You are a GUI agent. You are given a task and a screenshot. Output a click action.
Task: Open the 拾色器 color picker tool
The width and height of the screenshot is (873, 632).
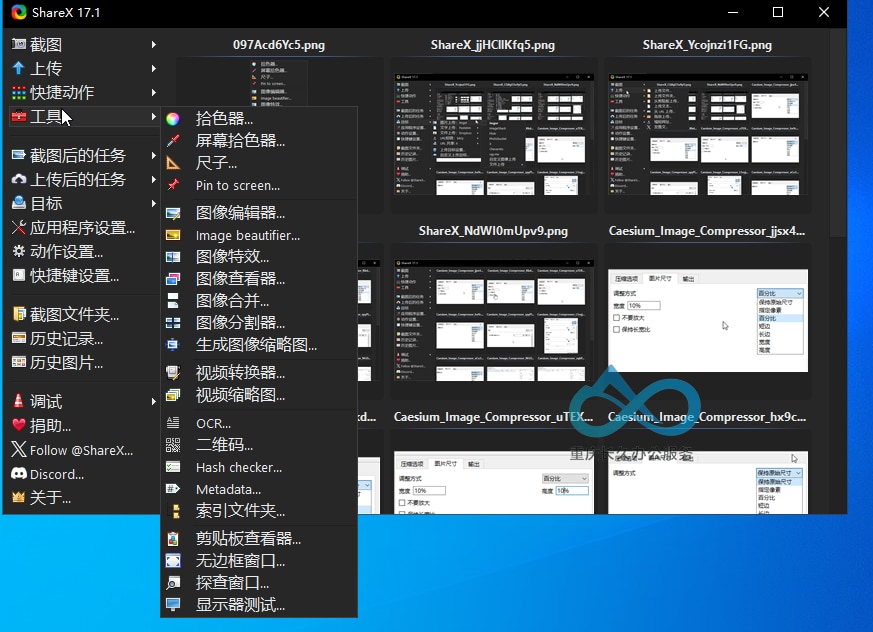tap(224, 119)
